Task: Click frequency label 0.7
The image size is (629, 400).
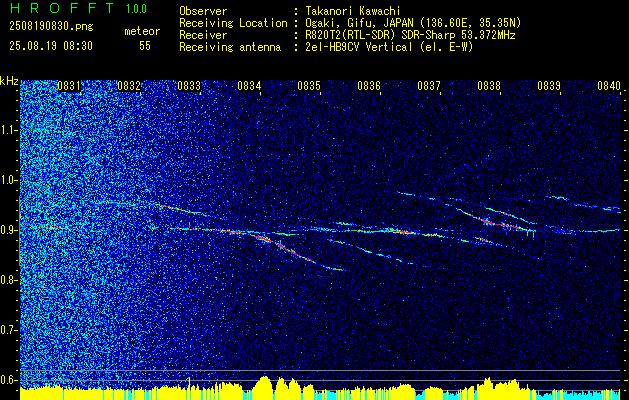Action: click(8, 330)
